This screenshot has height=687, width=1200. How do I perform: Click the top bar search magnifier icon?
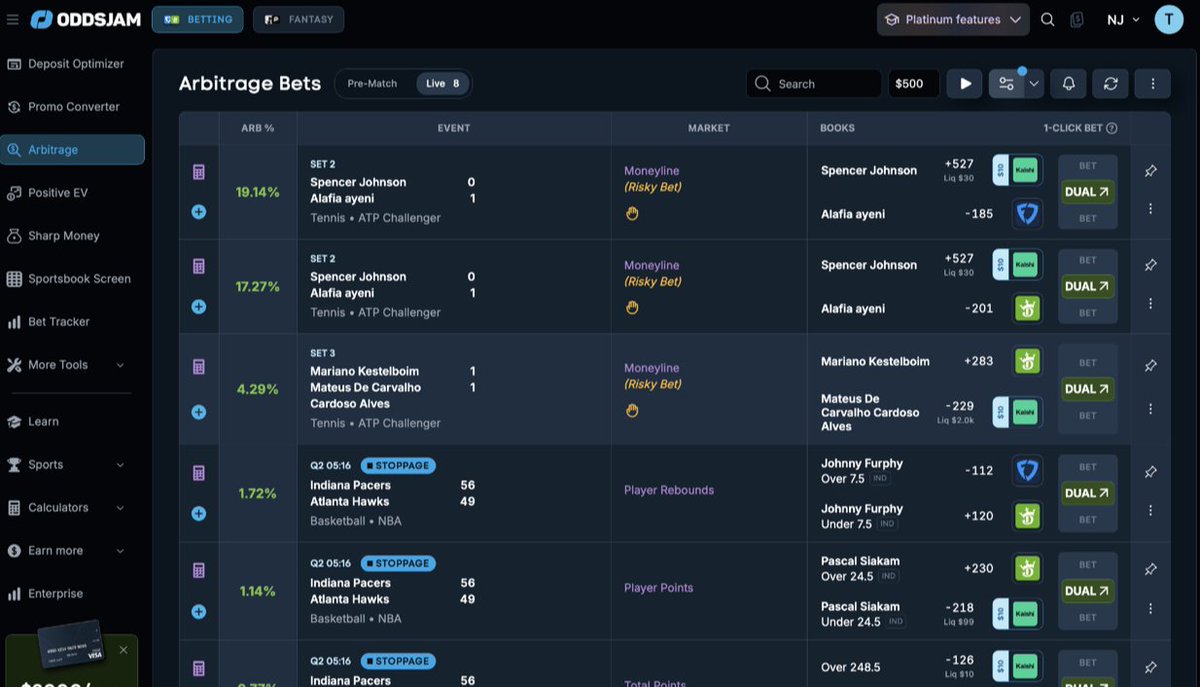[x=1047, y=19]
